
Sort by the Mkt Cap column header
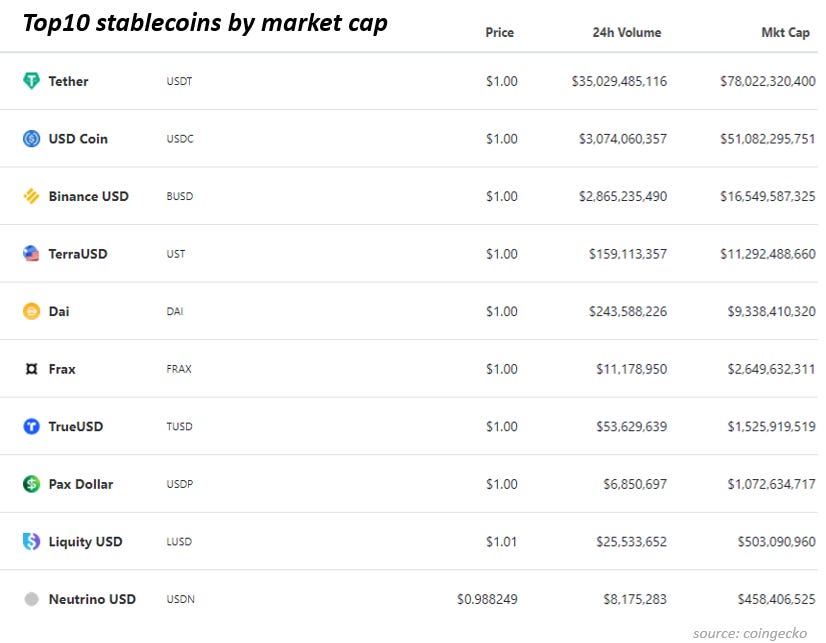[785, 33]
